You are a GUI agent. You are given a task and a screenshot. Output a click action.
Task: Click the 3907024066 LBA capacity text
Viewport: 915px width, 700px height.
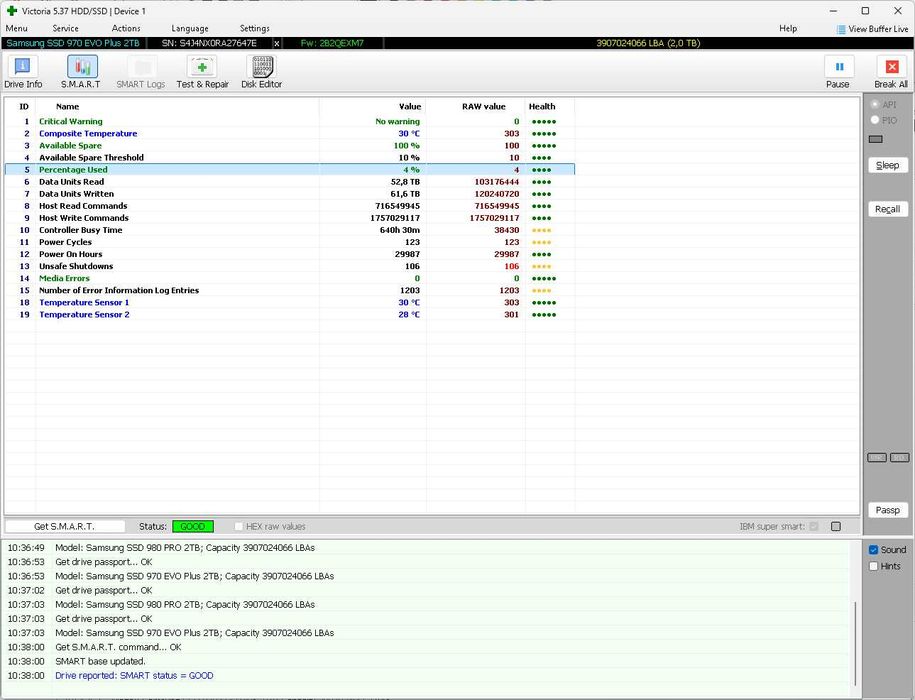(648, 43)
